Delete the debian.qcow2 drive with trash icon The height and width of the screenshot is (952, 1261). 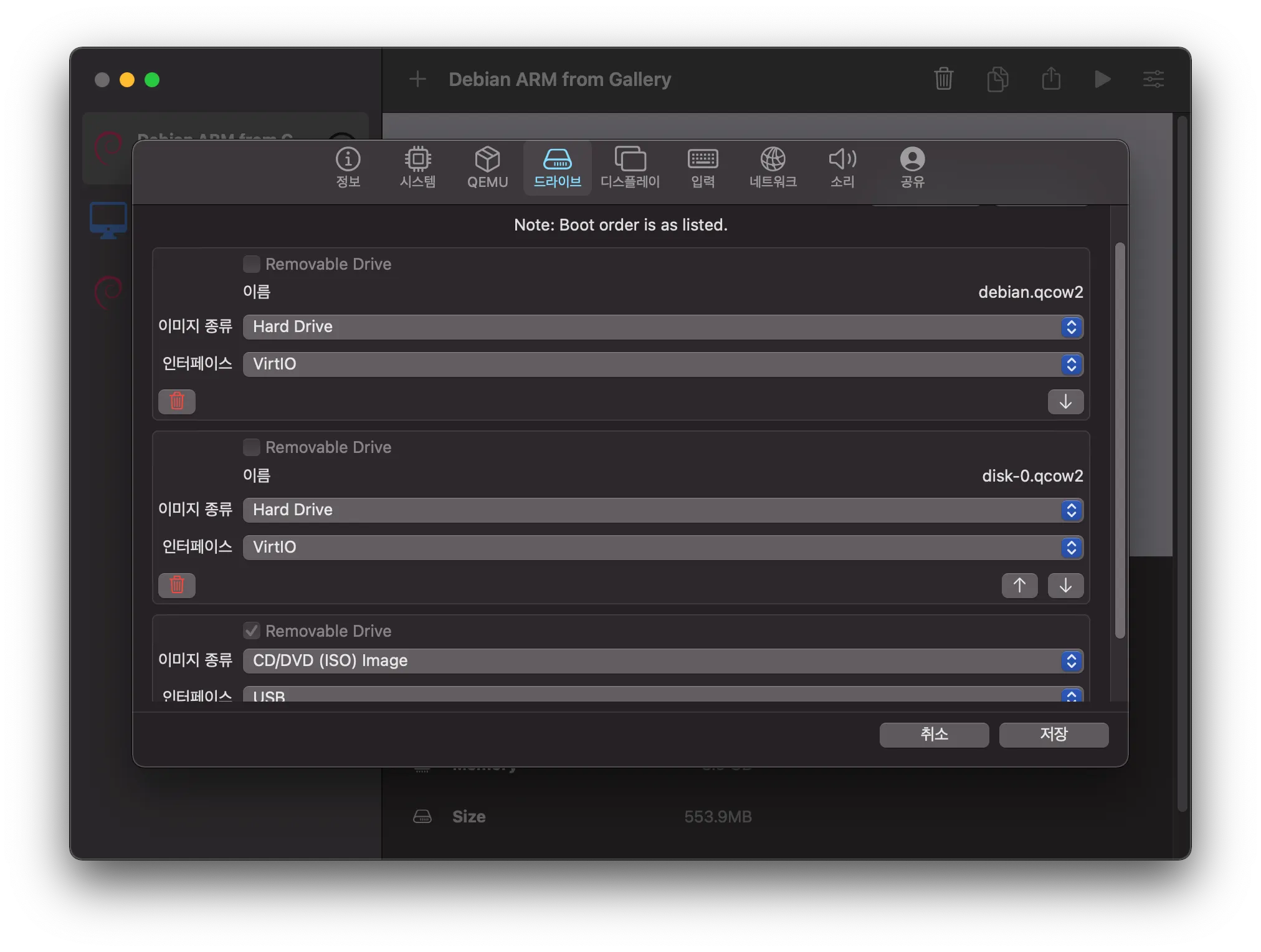click(x=177, y=402)
